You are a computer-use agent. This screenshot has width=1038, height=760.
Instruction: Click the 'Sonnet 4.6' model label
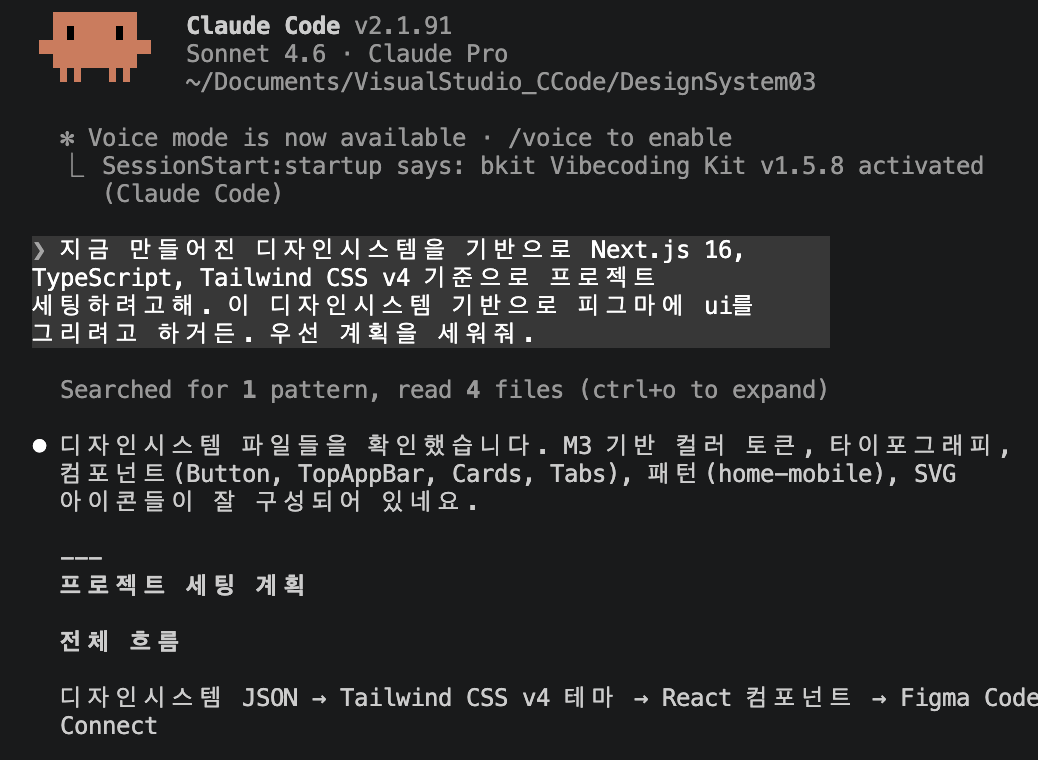tap(256, 54)
